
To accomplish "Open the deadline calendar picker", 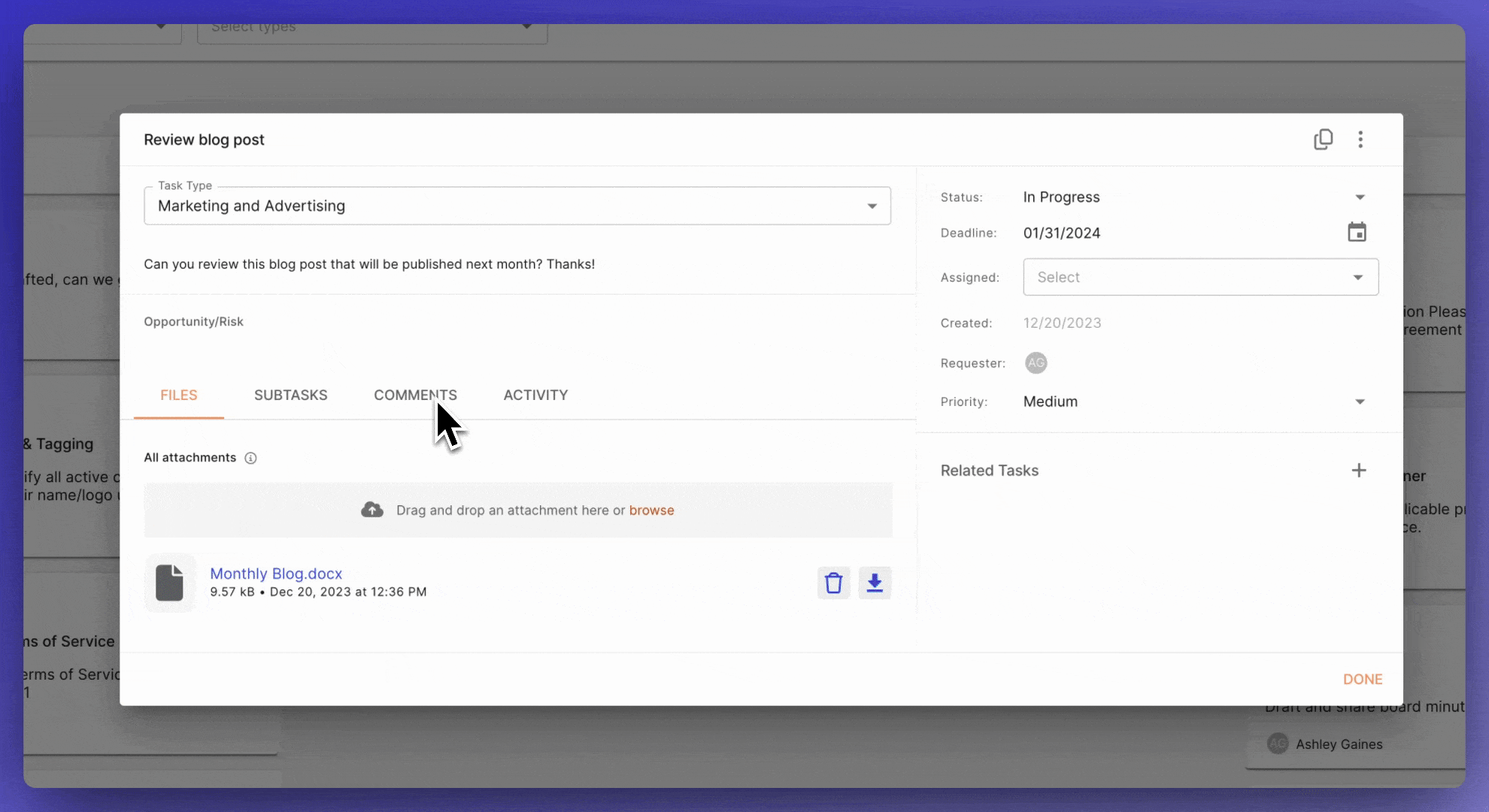I will pyautogui.click(x=1357, y=232).
